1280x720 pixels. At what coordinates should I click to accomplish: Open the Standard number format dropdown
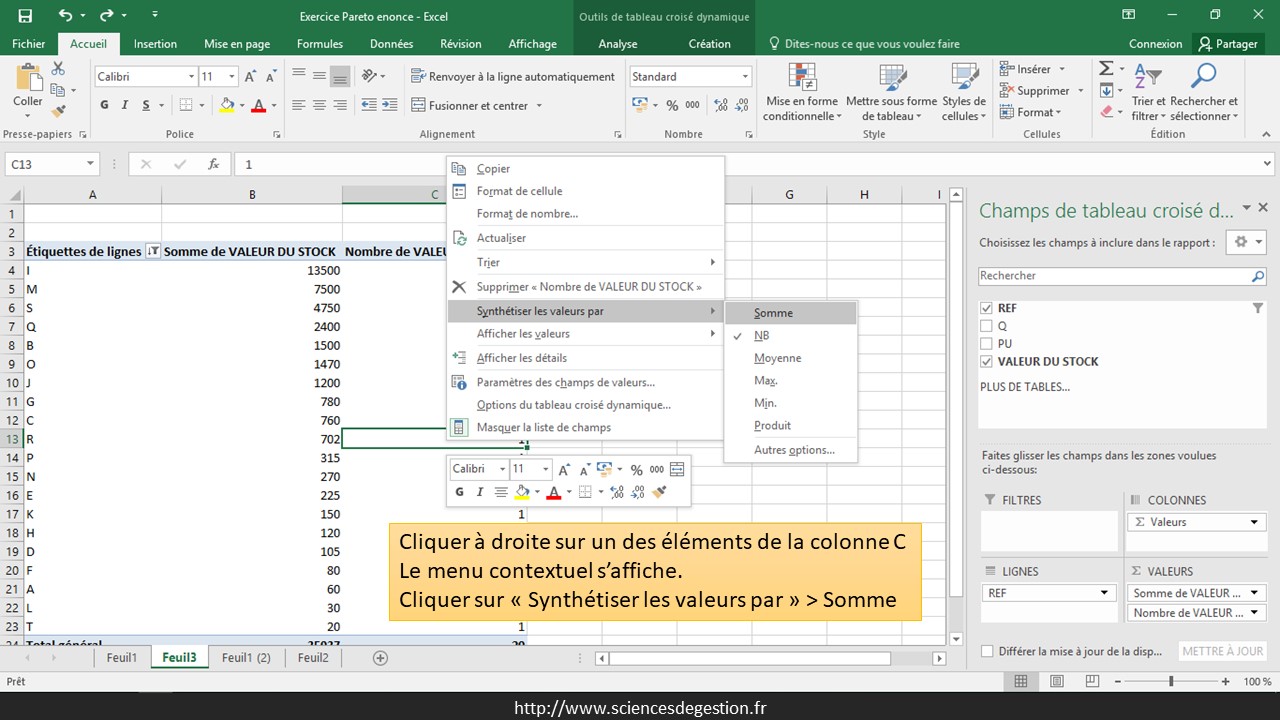pyautogui.click(x=745, y=77)
